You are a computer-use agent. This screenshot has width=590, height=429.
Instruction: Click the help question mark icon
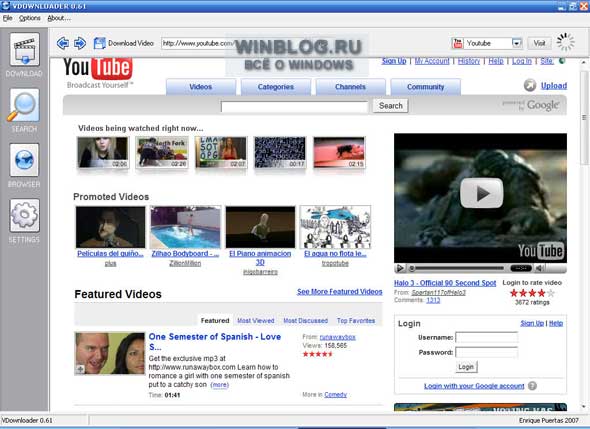point(532,386)
